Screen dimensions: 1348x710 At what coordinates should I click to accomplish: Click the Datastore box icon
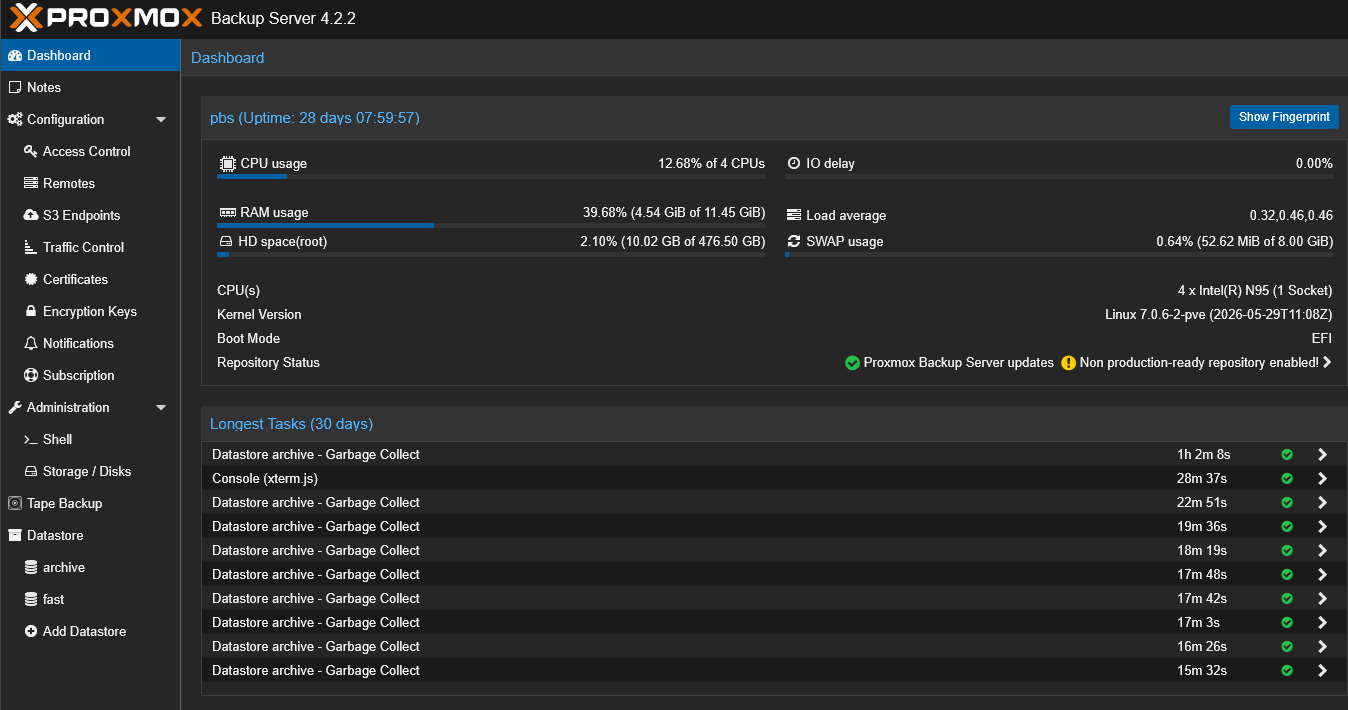click(x=15, y=536)
